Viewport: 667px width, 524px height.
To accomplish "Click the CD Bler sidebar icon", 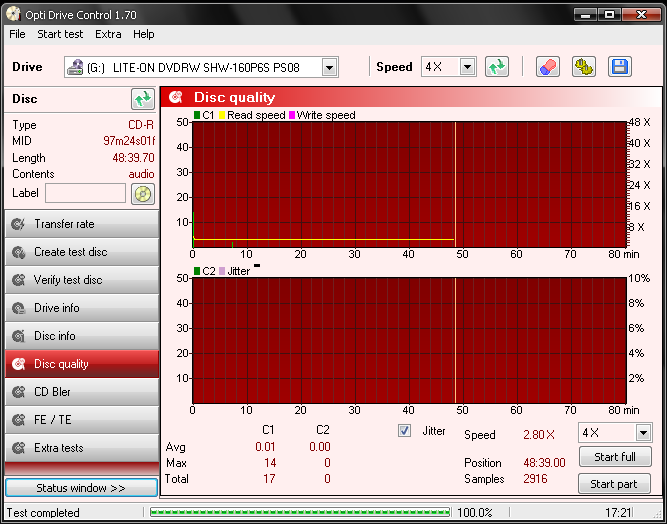I will [x=18, y=392].
